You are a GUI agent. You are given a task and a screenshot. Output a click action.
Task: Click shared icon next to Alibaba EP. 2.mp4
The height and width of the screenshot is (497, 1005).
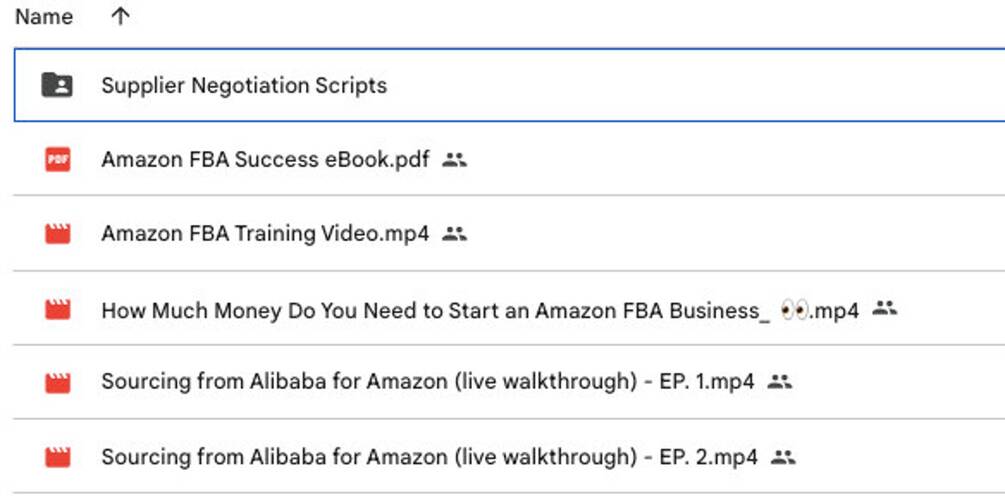pyautogui.click(x=783, y=458)
